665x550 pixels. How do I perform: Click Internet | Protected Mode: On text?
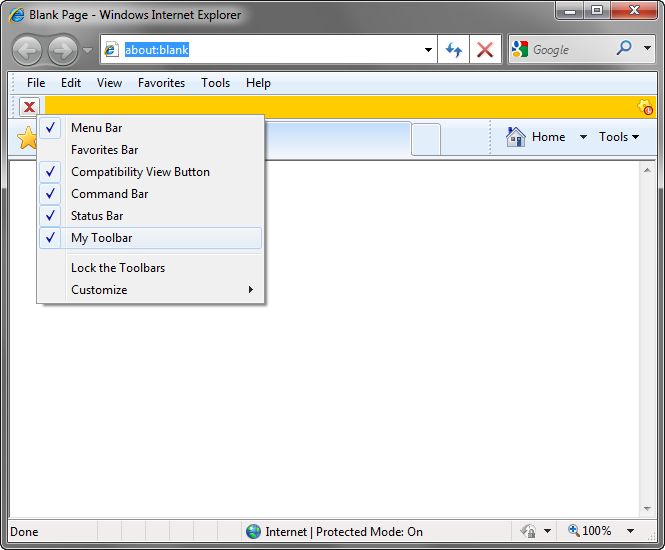344,532
